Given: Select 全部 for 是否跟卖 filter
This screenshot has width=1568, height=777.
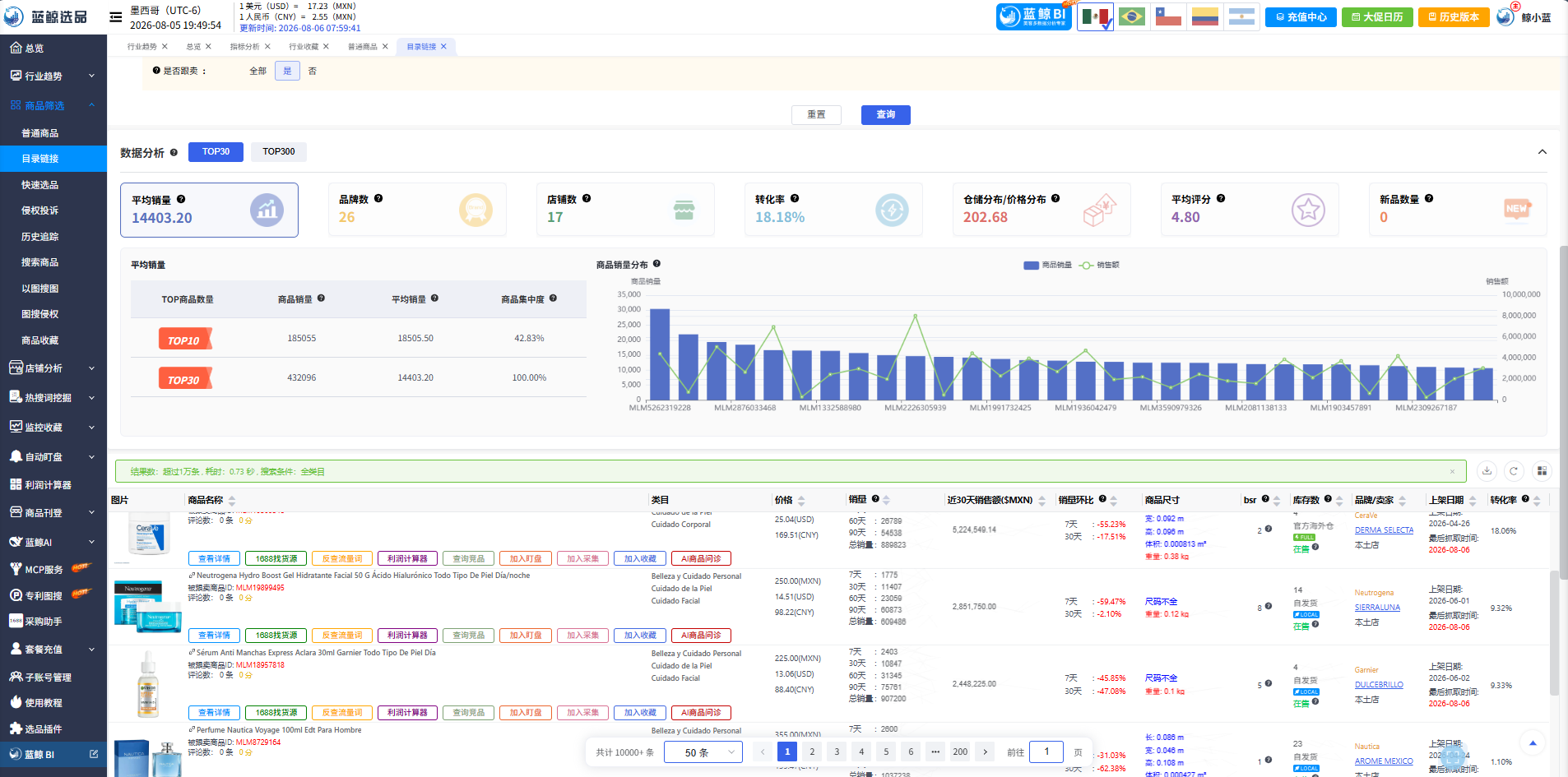Looking at the screenshot, I should tap(257, 72).
